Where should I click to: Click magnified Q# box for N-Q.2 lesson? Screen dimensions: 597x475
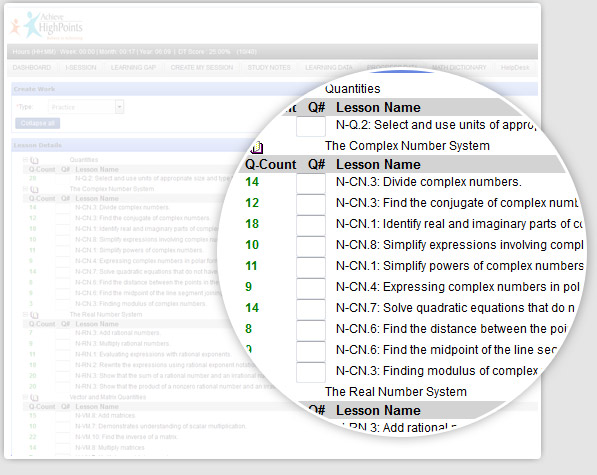tap(311, 126)
